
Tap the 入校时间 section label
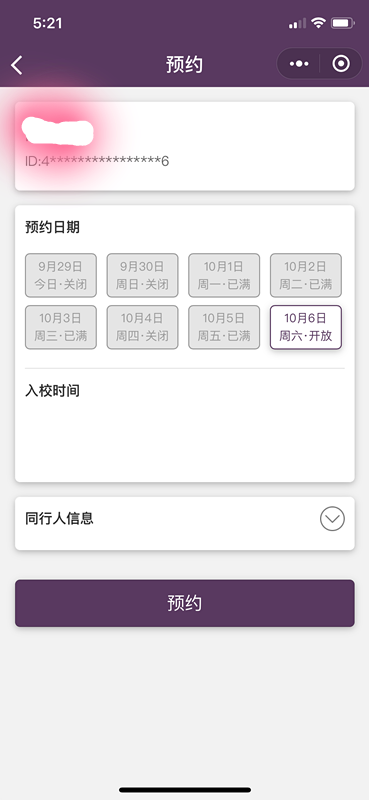pyautogui.click(x=52, y=391)
